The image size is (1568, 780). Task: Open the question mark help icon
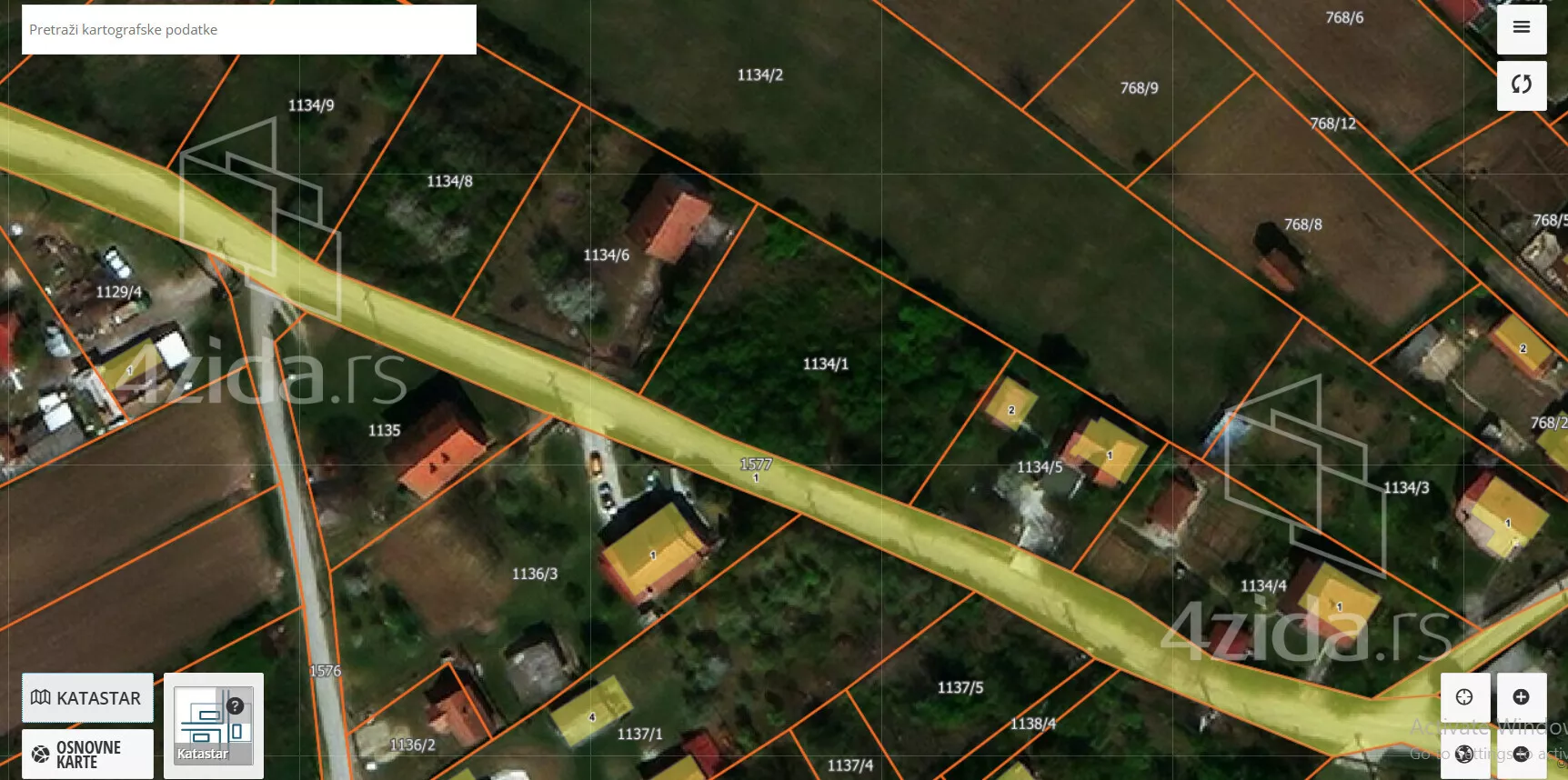(235, 705)
